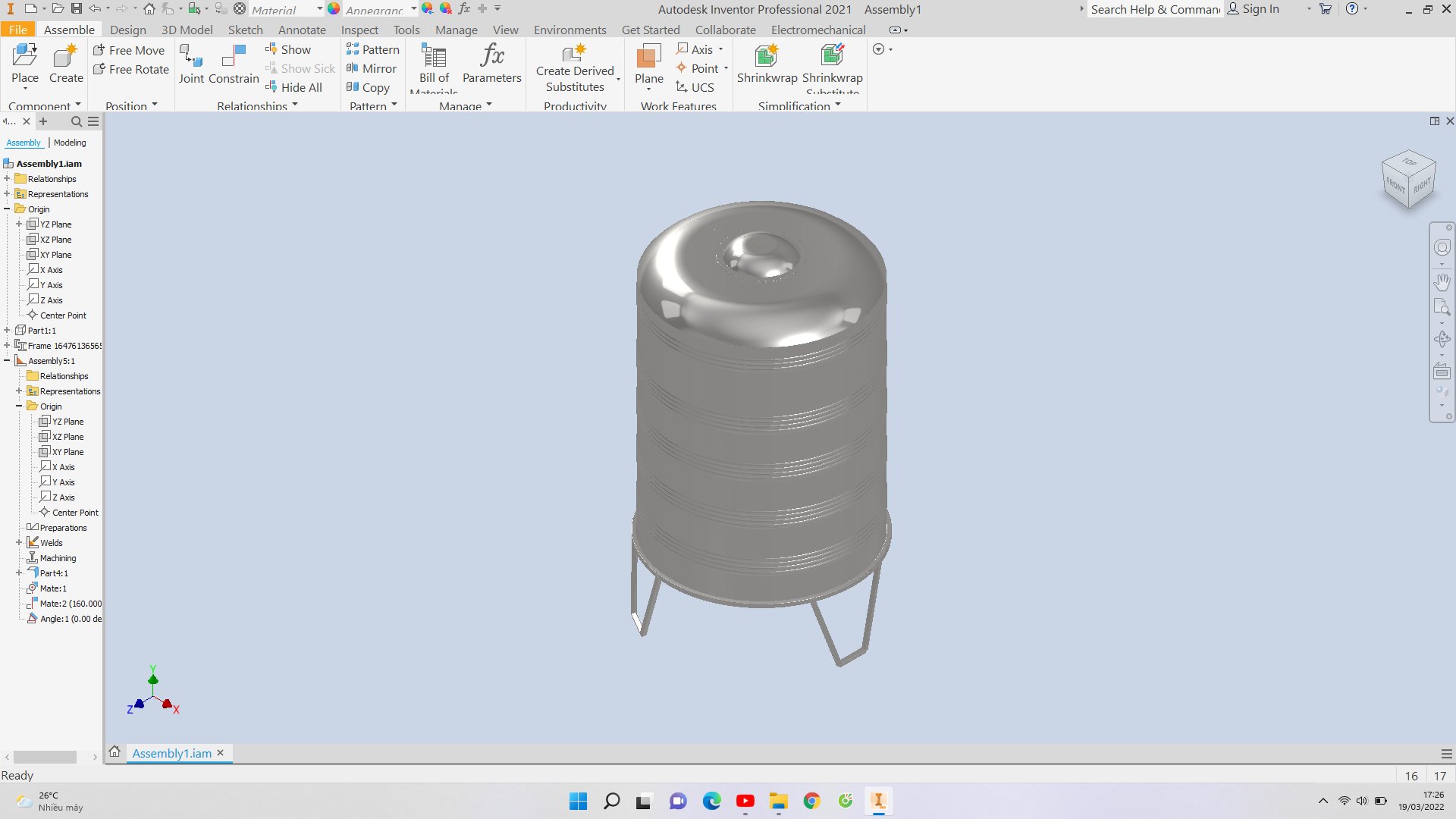
Task: Click the Mirror pattern button
Action: pos(372,68)
